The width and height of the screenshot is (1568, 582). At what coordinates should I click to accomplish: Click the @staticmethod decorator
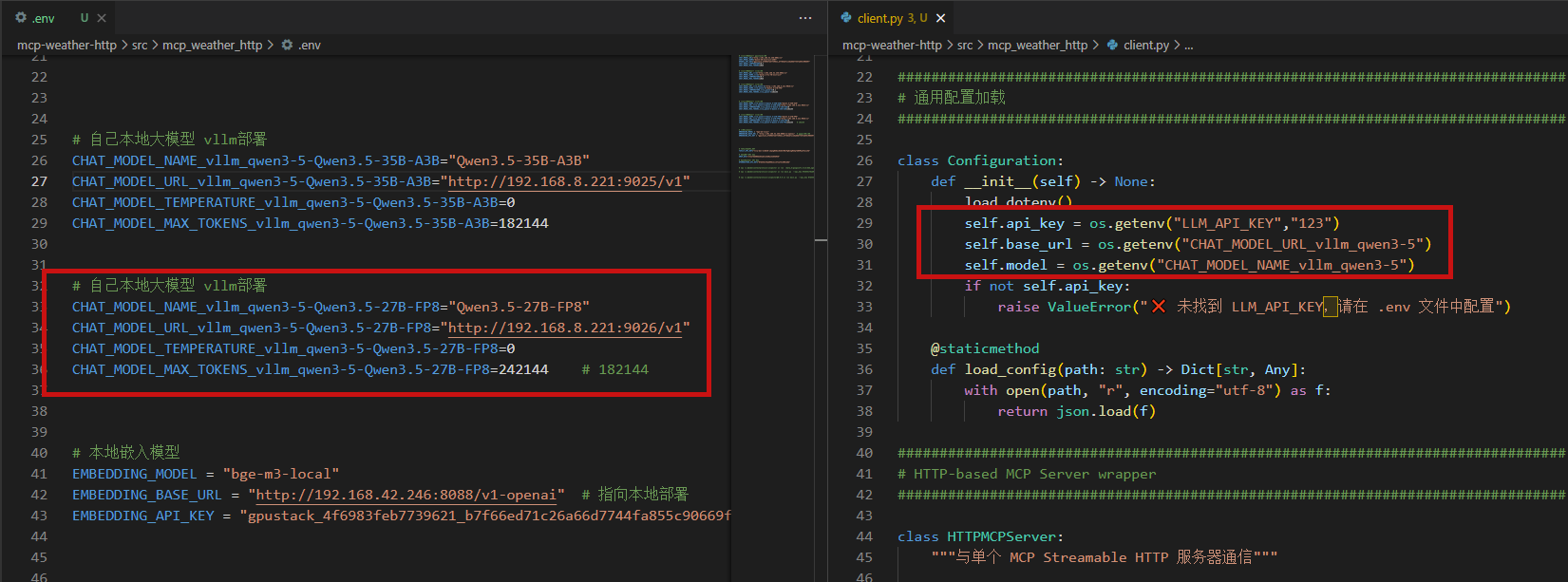(x=985, y=348)
